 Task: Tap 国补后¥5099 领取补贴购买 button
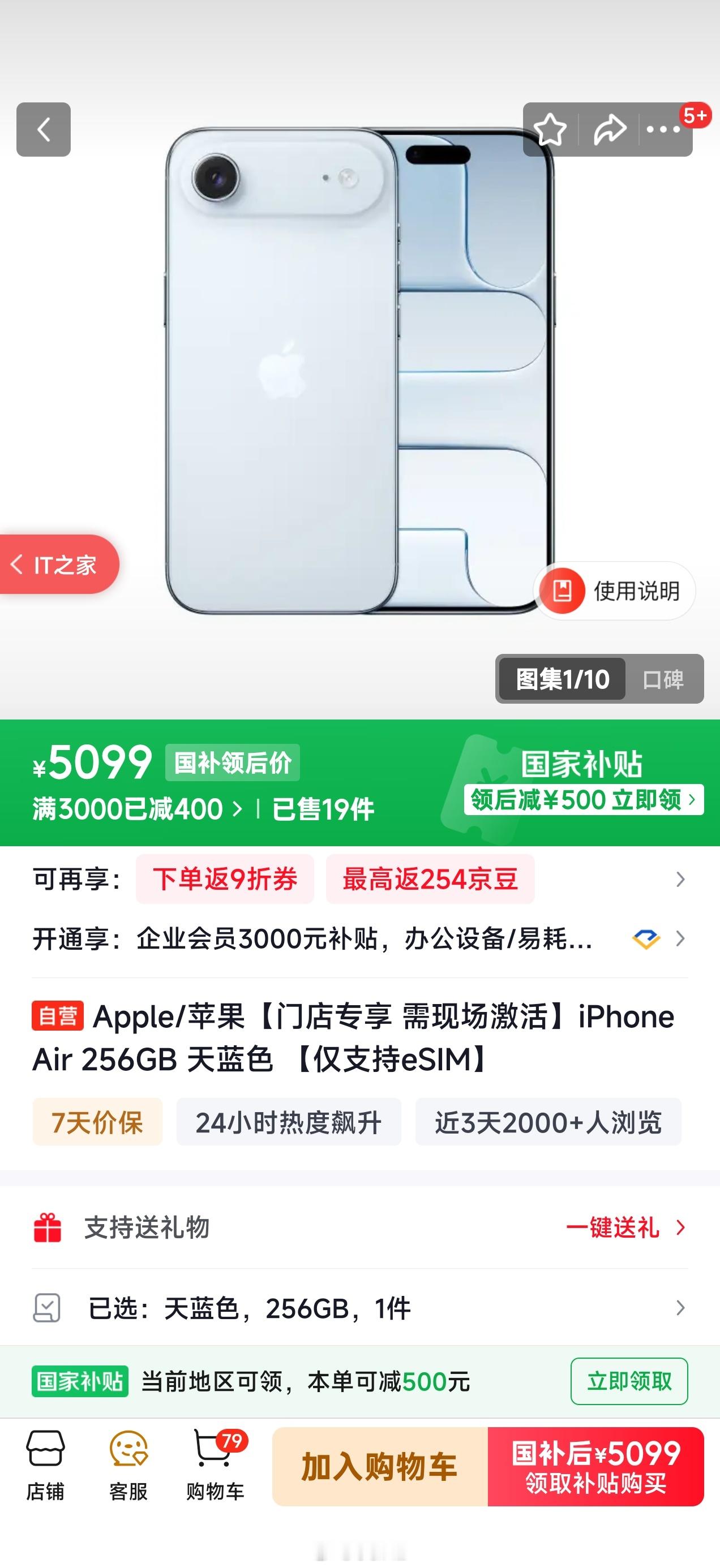pyautogui.click(x=595, y=1466)
